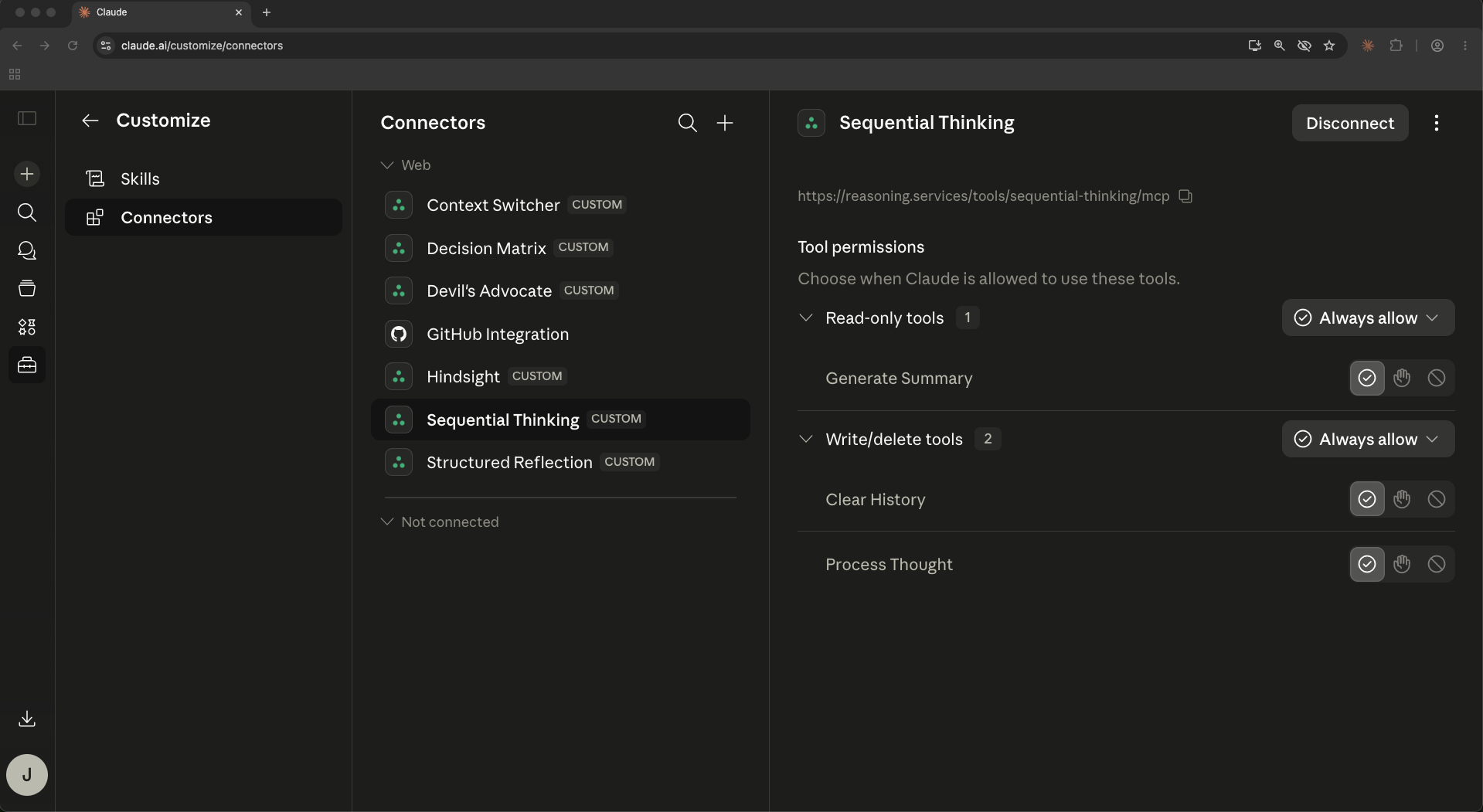Open the Chats icon in left rail
This screenshot has height=812, width=1483.
click(x=27, y=250)
